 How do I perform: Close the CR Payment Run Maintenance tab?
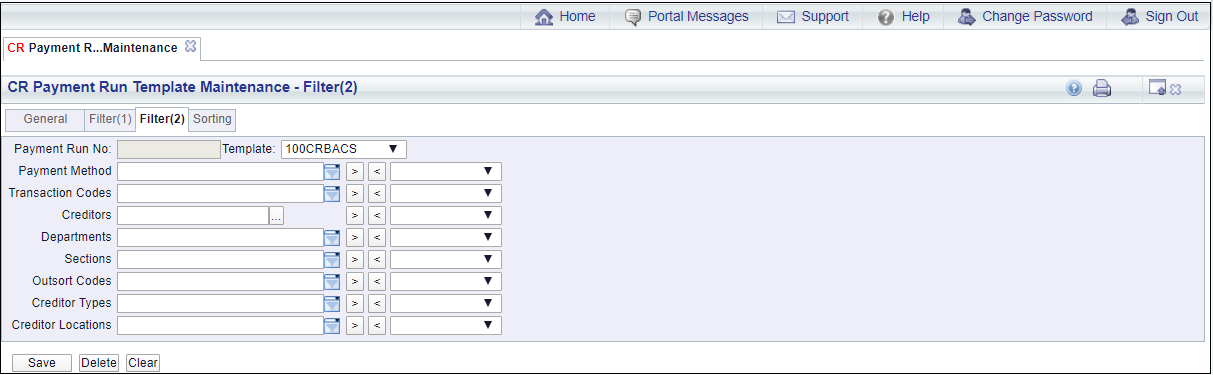pos(191,46)
